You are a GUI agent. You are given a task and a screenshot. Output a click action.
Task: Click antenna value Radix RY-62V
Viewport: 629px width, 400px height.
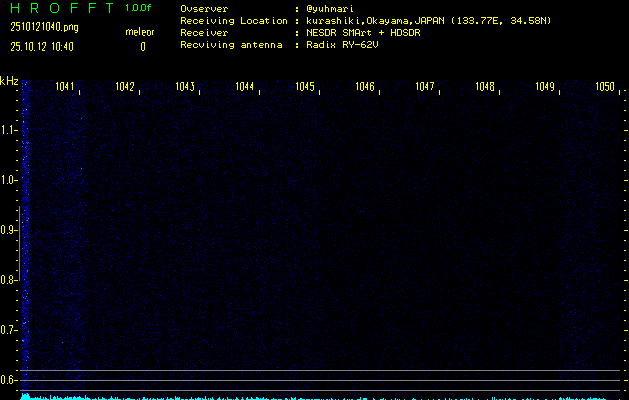pos(342,45)
